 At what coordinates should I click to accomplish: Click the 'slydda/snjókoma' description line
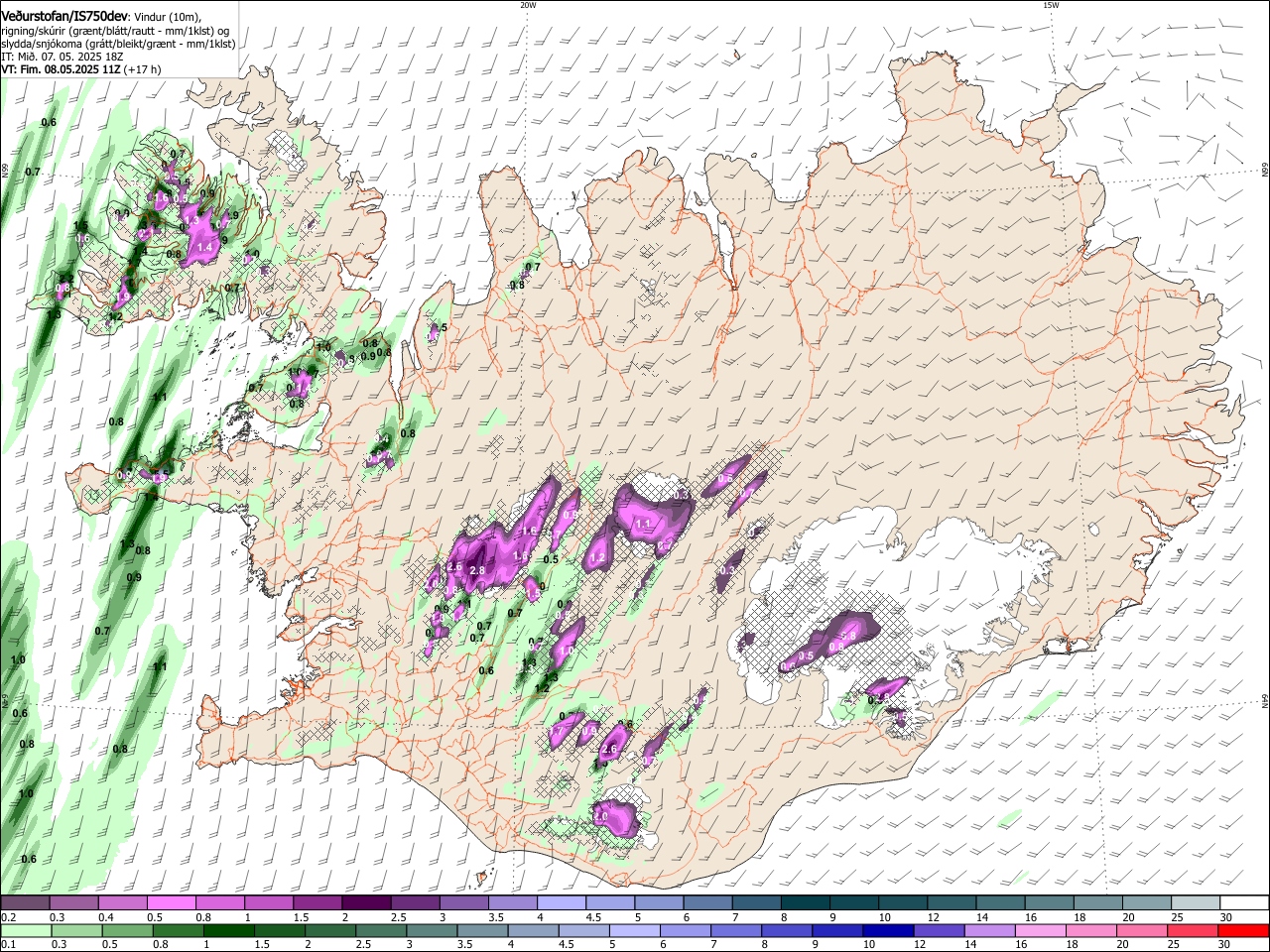tap(118, 44)
